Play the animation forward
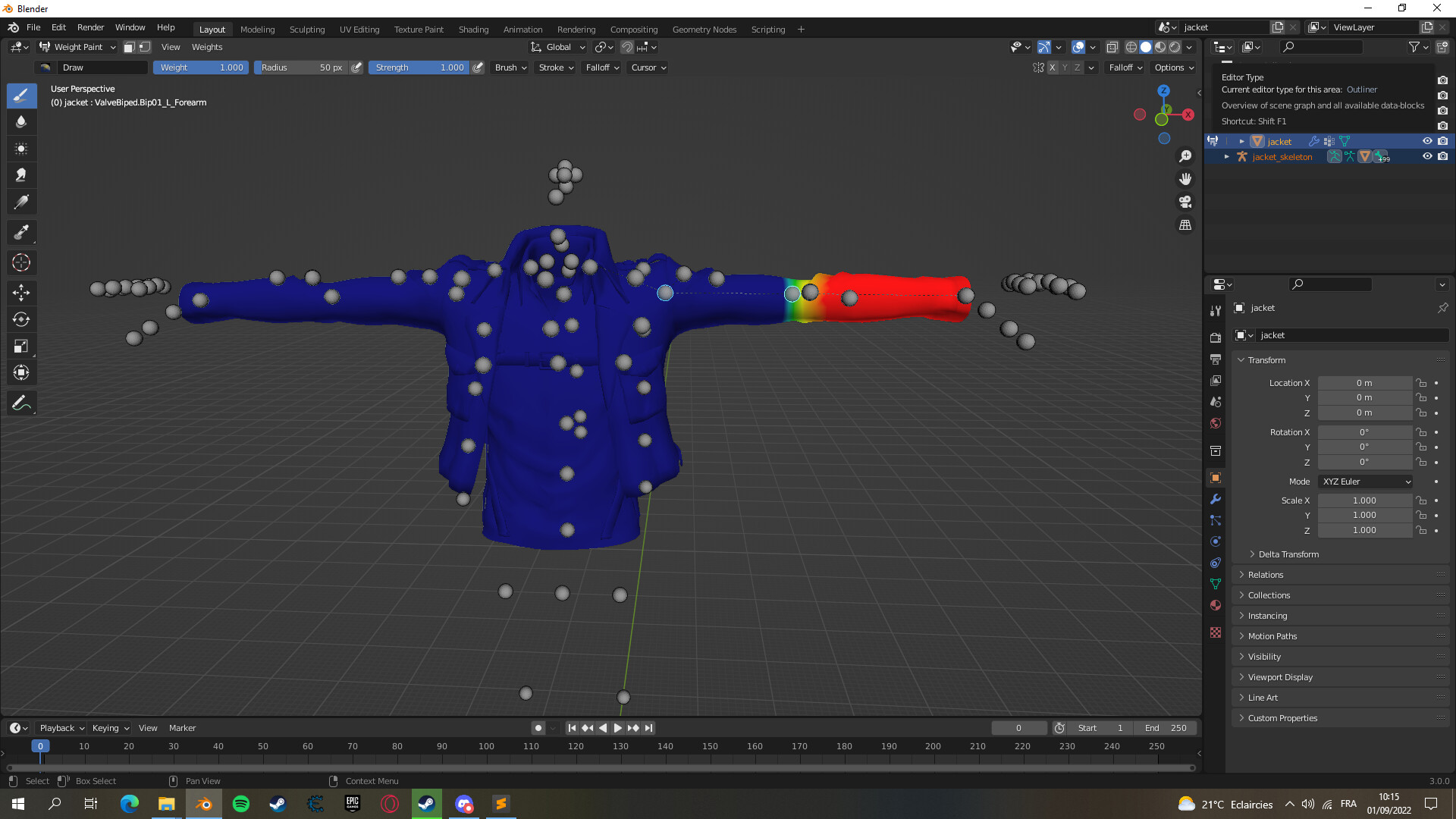Screen dimensions: 1456x819 point(618,728)
